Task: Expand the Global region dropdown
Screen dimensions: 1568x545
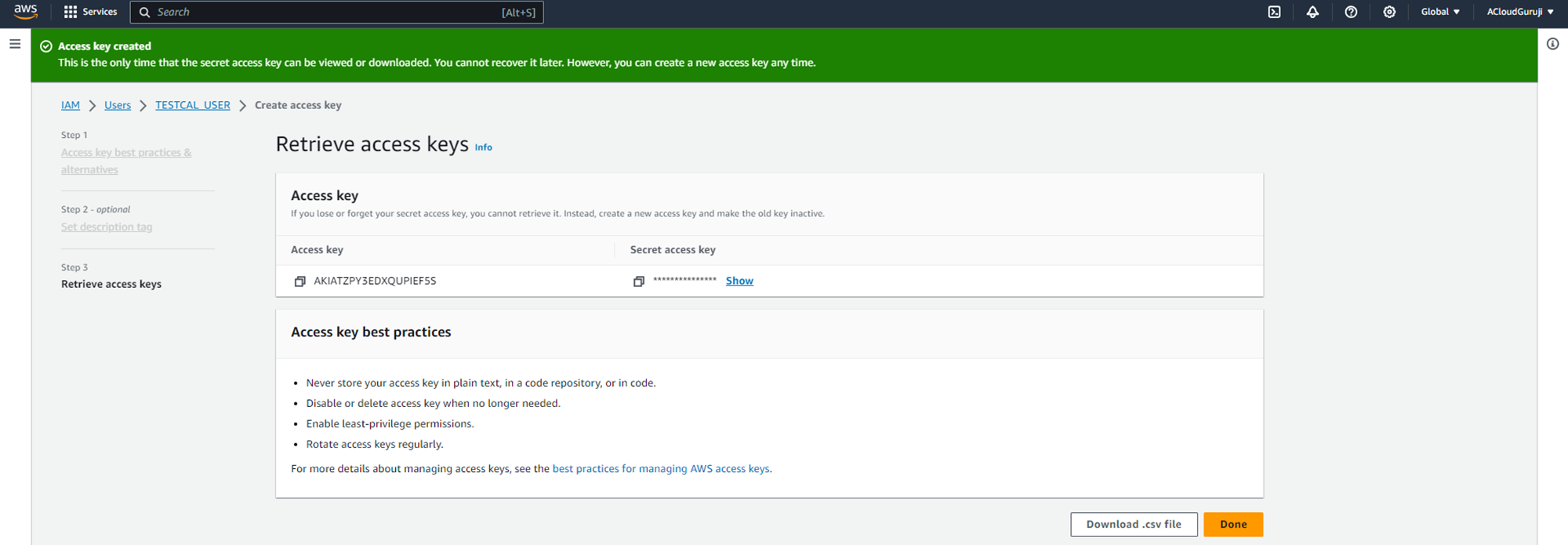Action: click(1440, 12)
